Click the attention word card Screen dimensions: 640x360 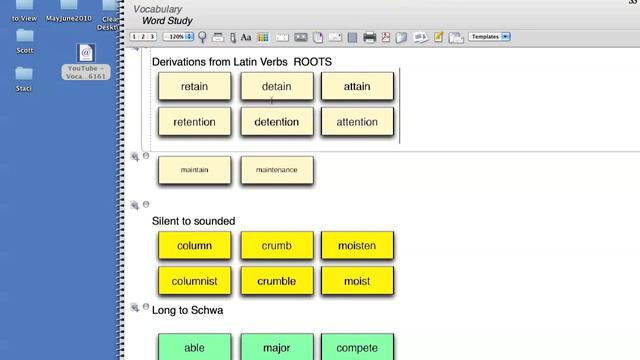coord(358,122)
